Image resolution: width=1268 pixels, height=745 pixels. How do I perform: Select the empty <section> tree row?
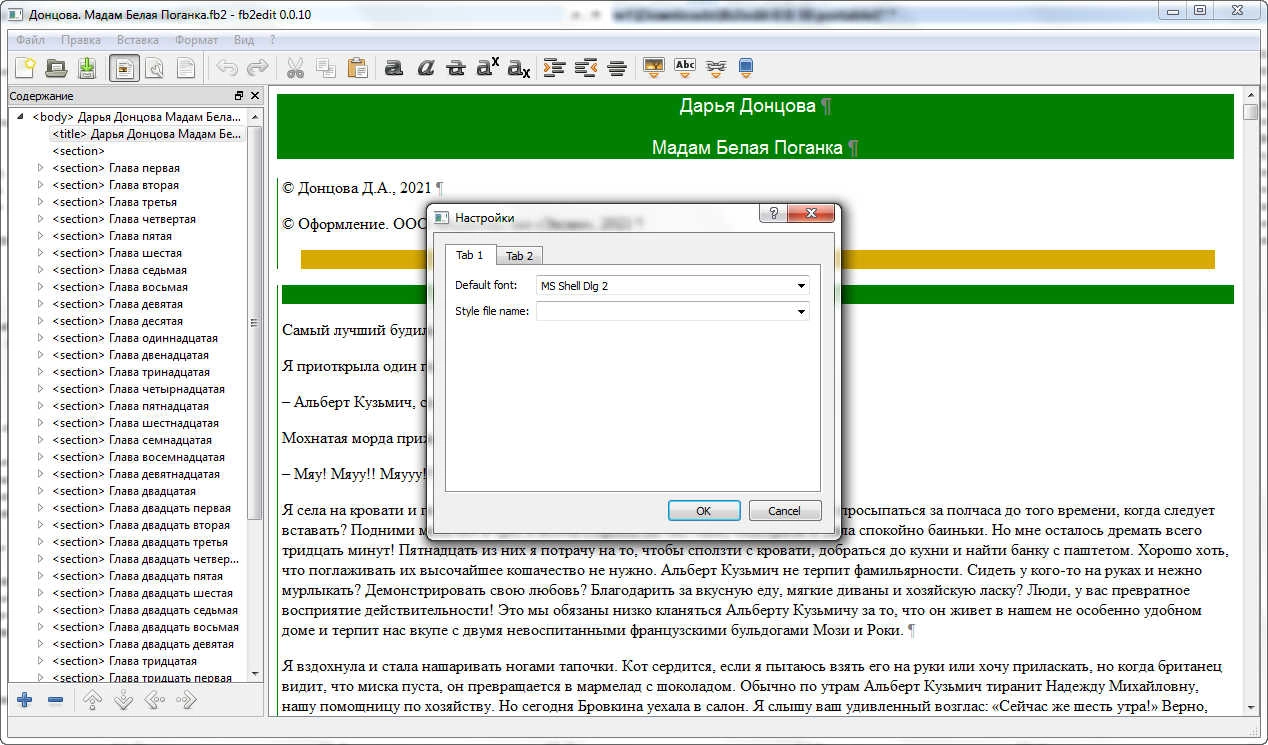tap(78, 151)
